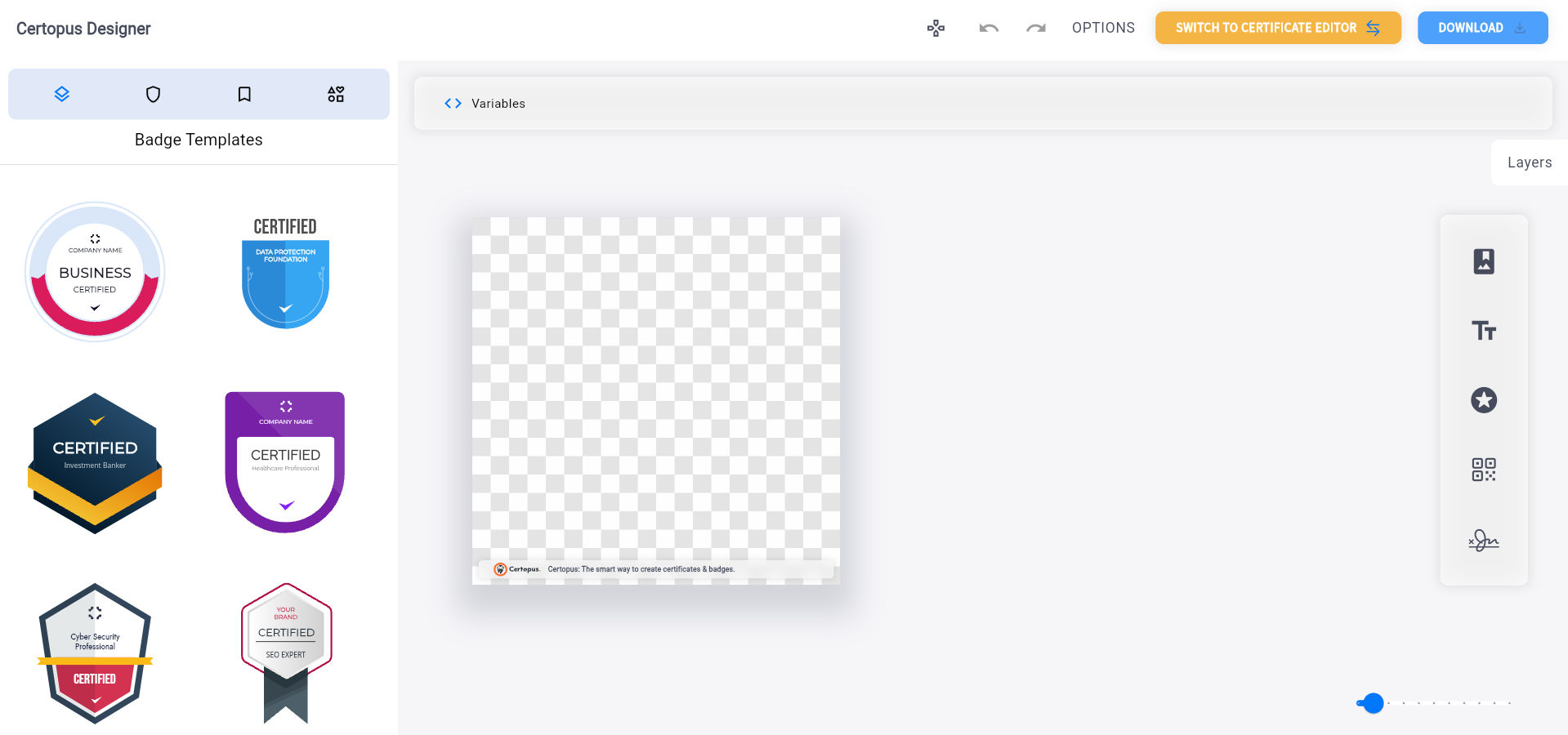
Task: Click the Certopus watermark bar on canvas
Action: (x=656, y=569)
